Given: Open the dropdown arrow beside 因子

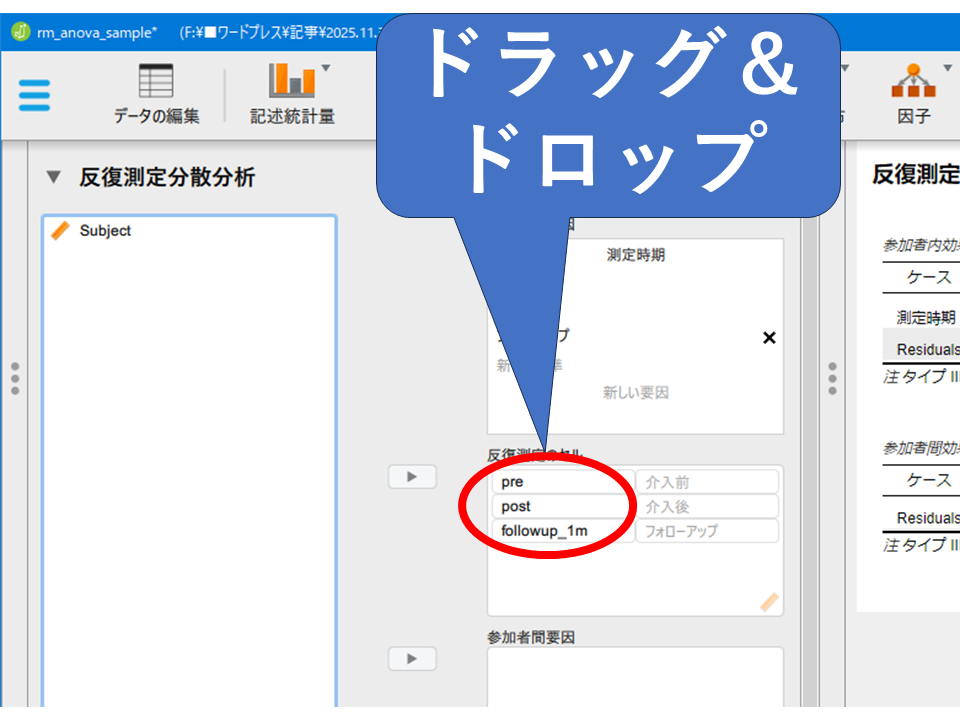Looking at the screenshot, I should (946, 69).
